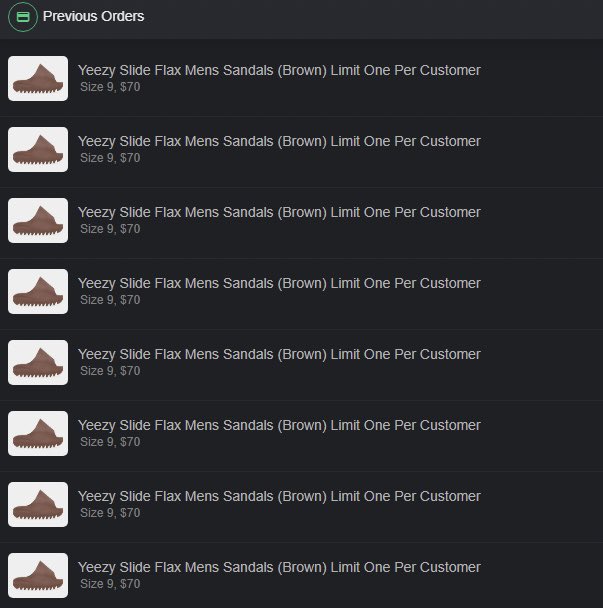Select the Previous Orders heading text

93,16
